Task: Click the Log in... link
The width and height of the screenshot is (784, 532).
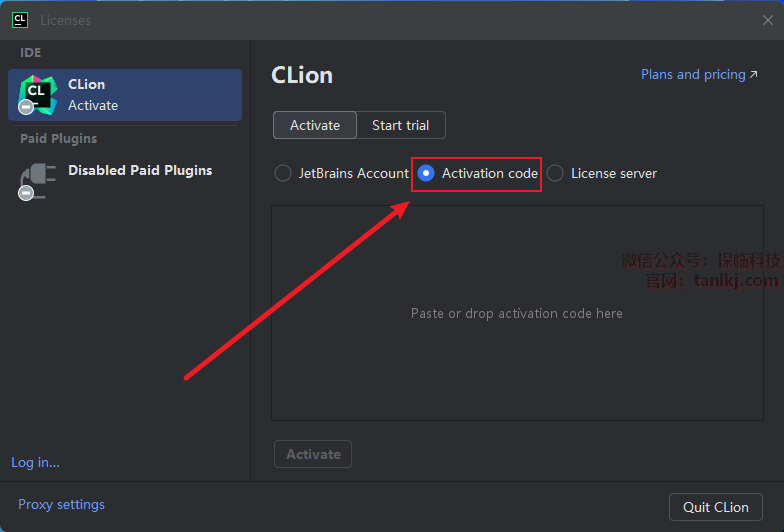Action: click(x=36, y=462)
